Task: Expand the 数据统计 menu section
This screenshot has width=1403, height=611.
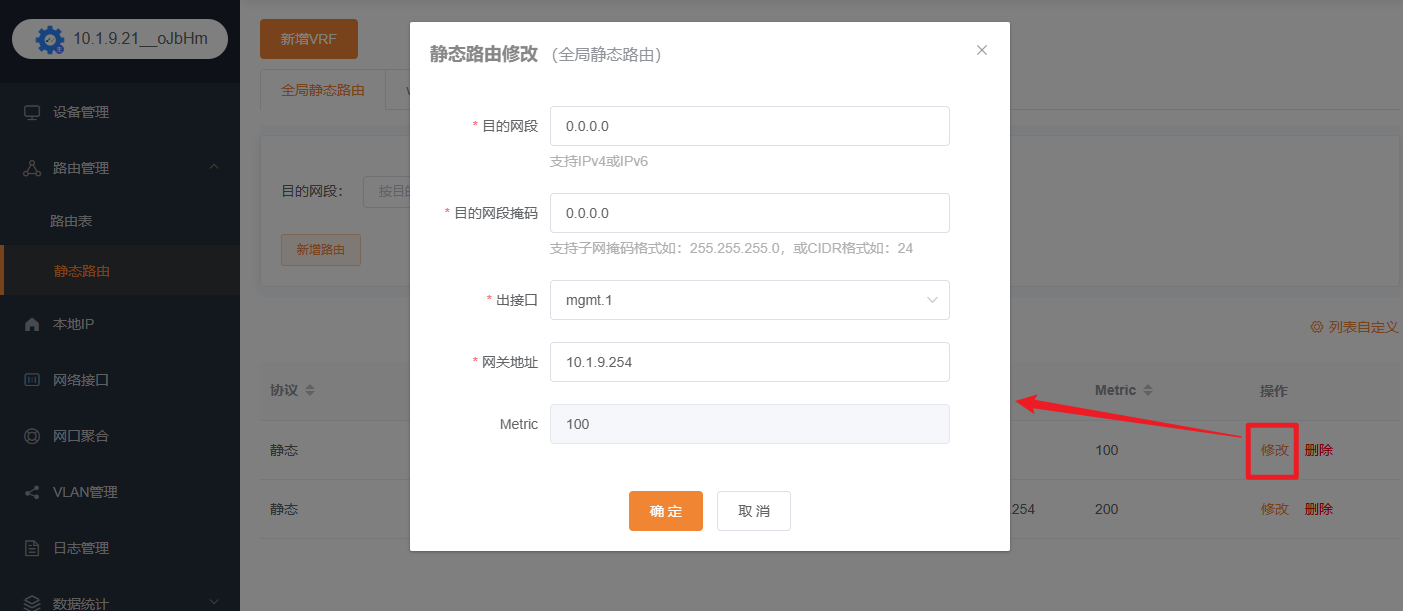Action: click(213, 600)
